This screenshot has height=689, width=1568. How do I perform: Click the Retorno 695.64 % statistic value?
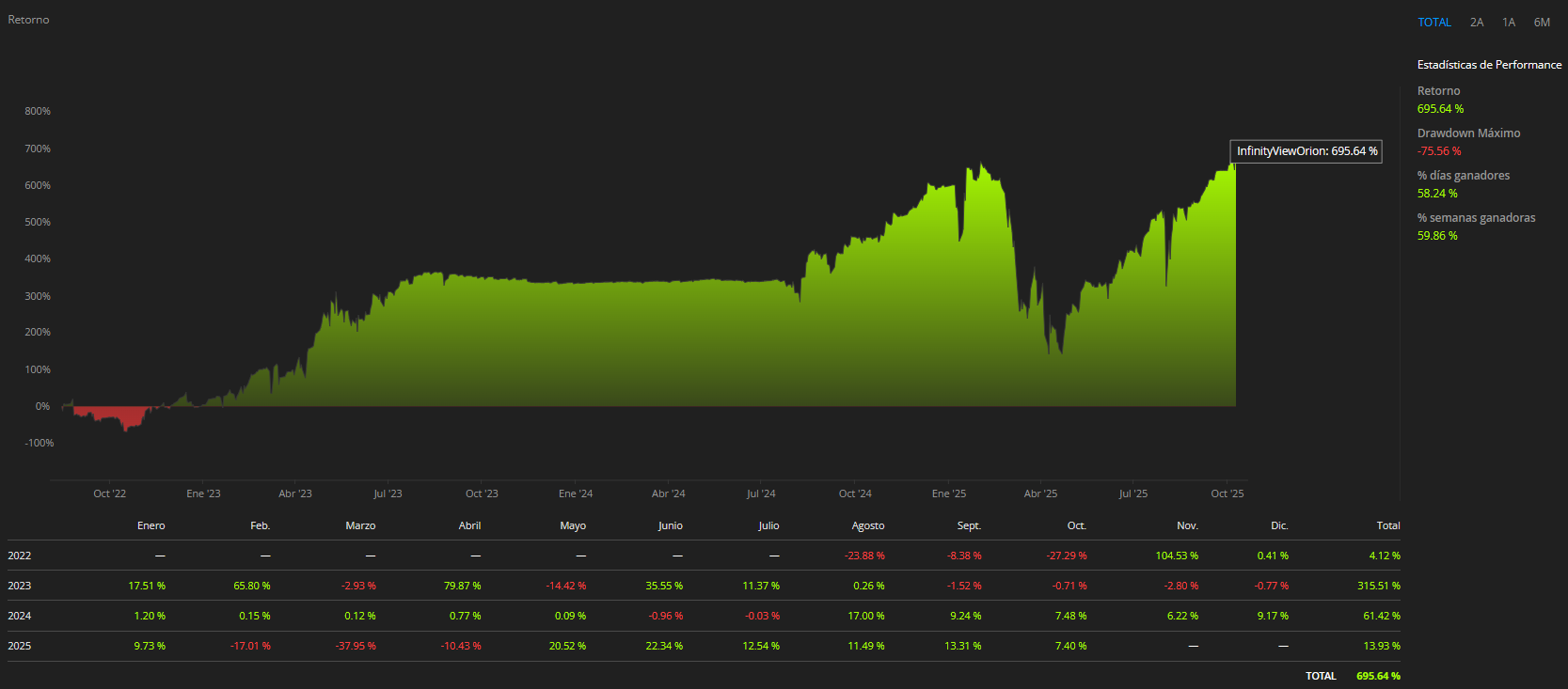[x=1440, y=109]
